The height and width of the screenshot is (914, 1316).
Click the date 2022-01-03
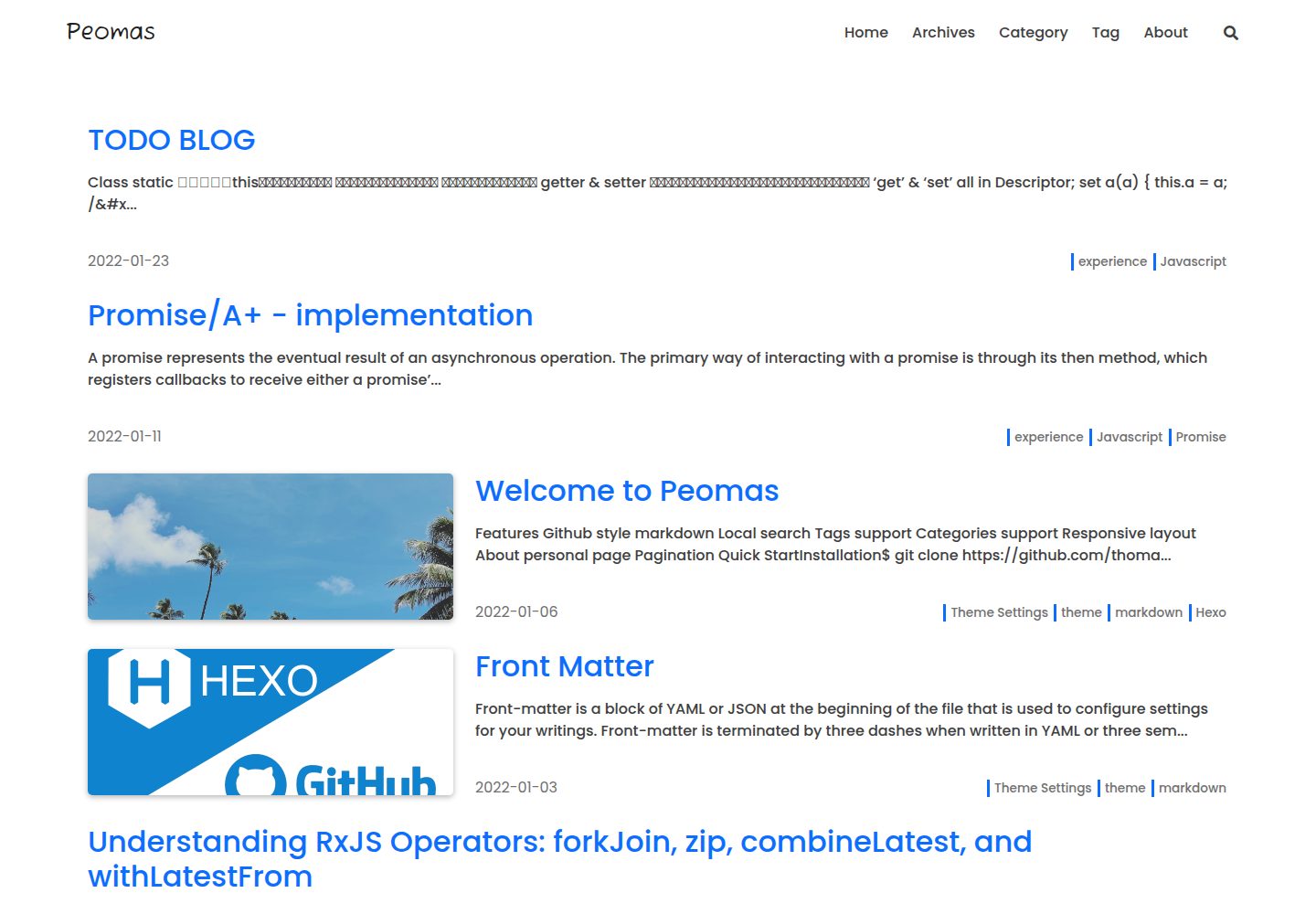coord(516,787)
